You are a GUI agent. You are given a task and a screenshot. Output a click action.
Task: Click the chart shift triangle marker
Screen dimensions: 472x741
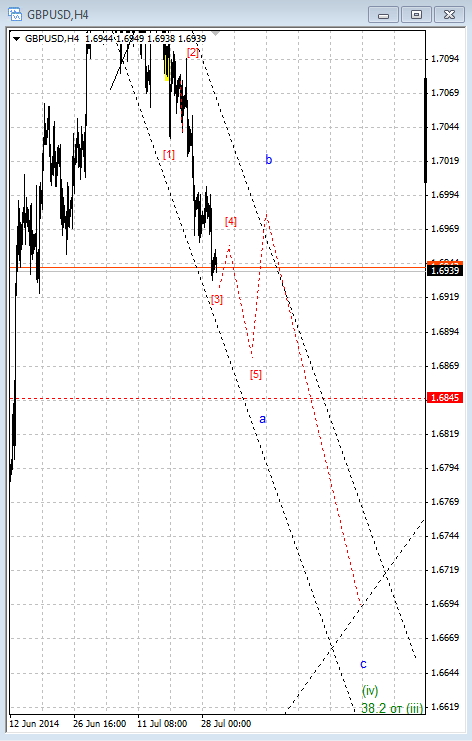[x=215, y=34]
